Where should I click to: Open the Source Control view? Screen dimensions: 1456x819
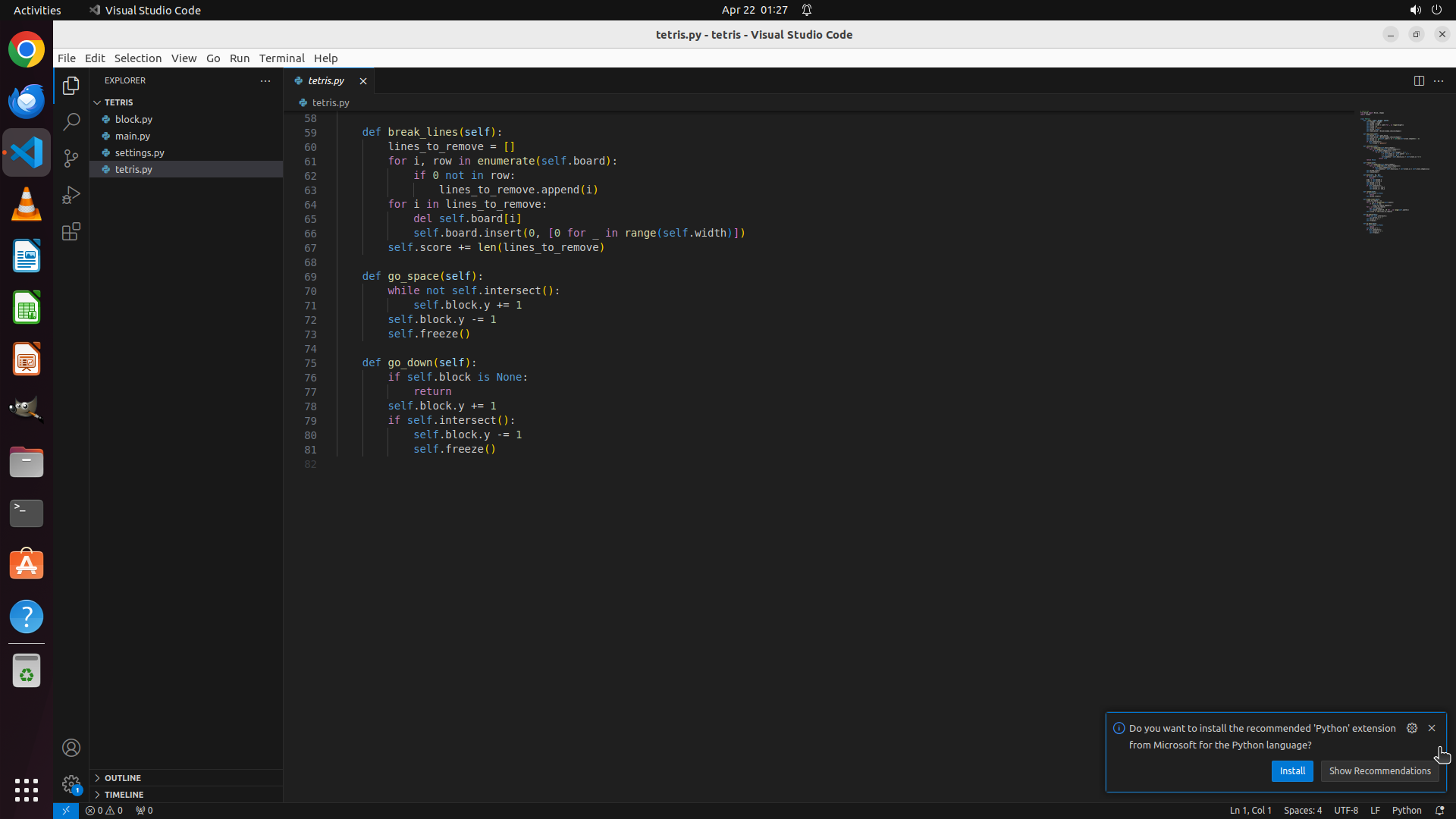71,158
